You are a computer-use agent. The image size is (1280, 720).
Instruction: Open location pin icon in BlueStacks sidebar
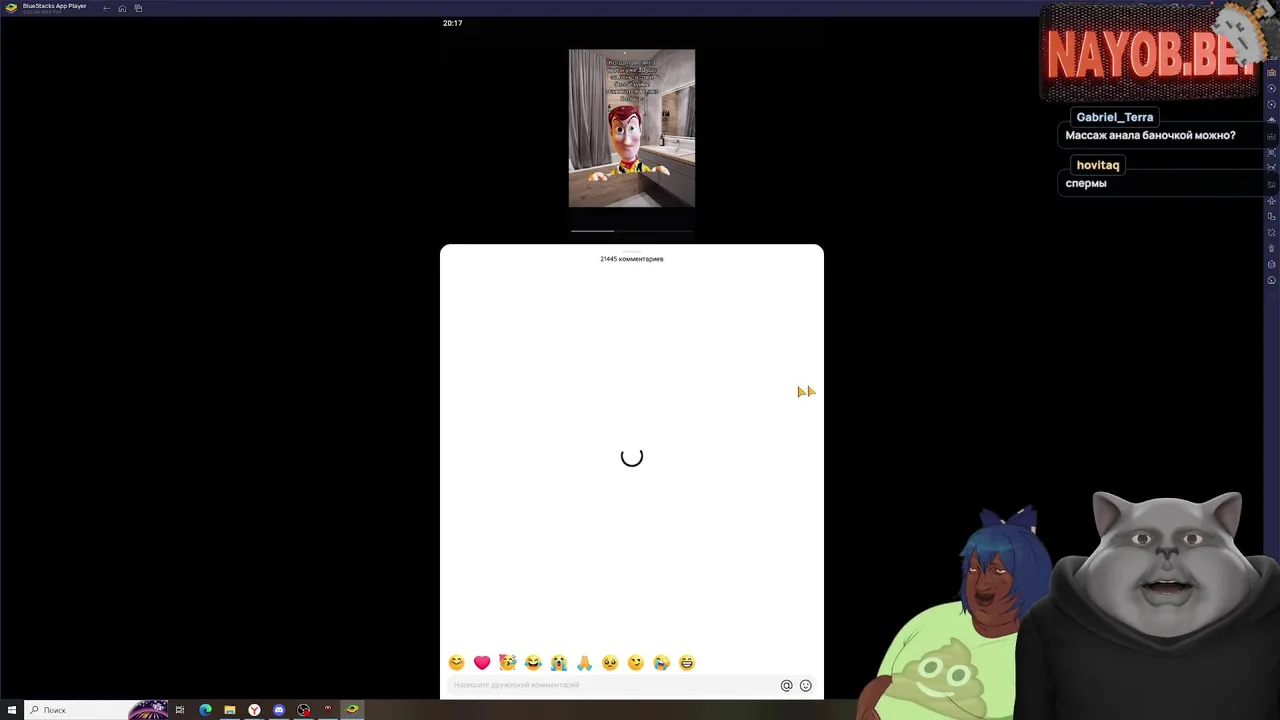click(1271, 248)
